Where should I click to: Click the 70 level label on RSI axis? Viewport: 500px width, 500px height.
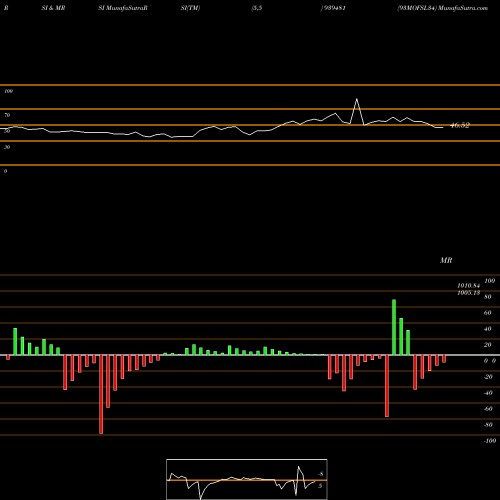pos(7,115)
